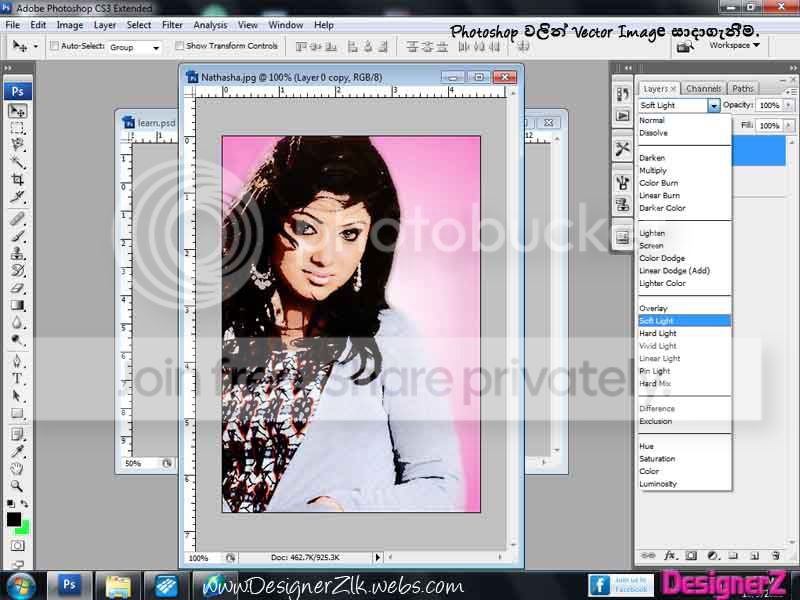Select the Lasso tool
This screenshot has height=600, width=800.
pos(17,145)
